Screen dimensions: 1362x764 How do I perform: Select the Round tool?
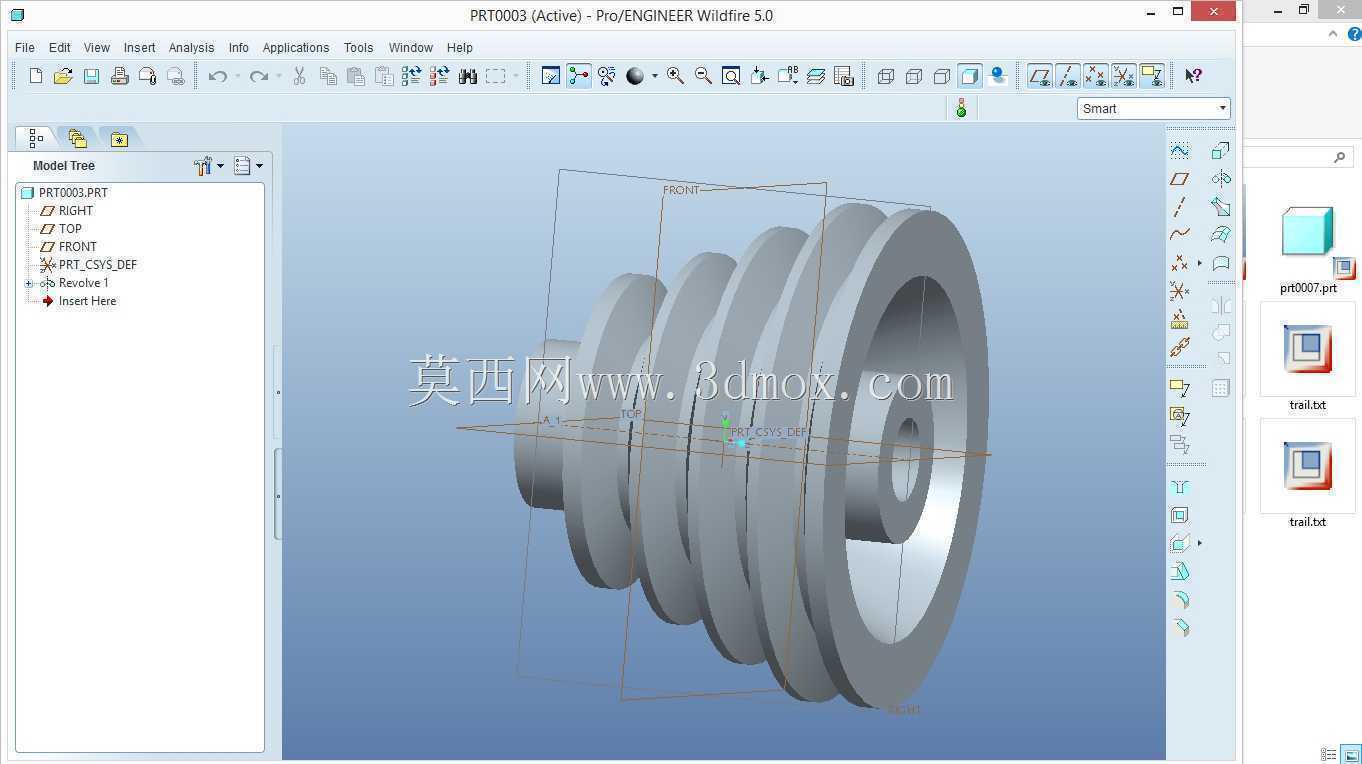click(x=1180, y=600)
